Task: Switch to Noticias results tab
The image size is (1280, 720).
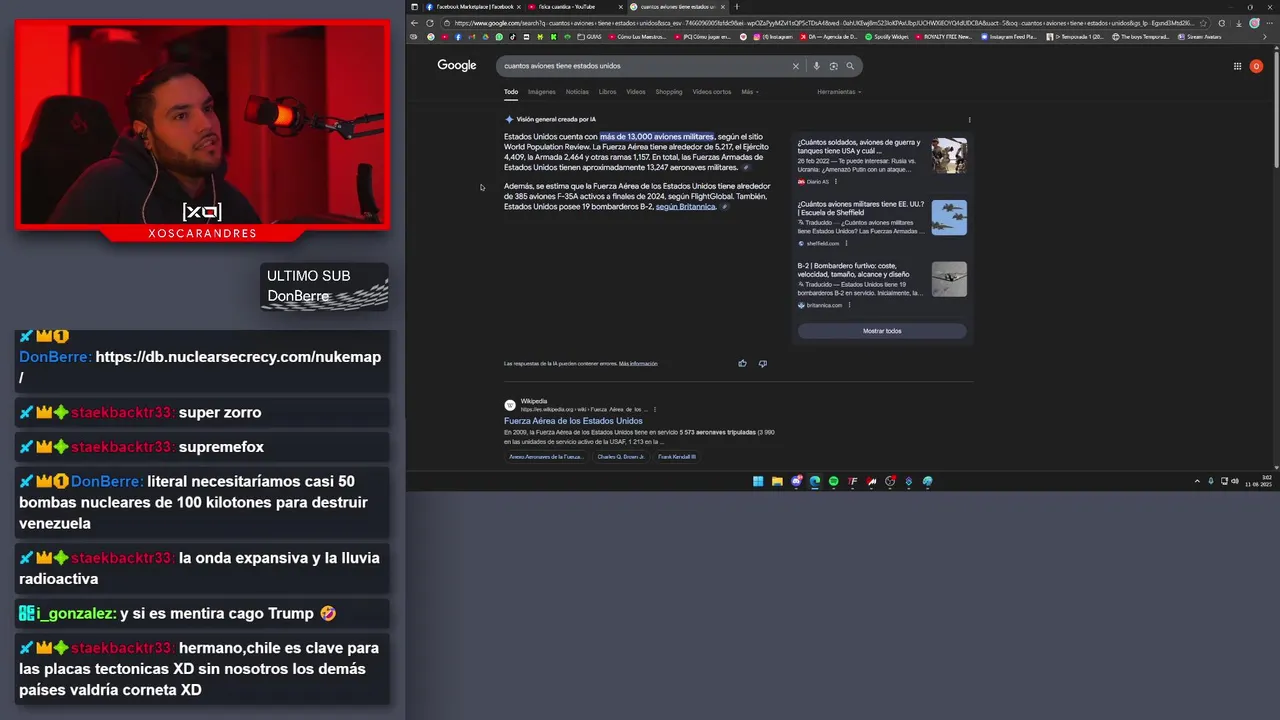Action: click(577, 92)
